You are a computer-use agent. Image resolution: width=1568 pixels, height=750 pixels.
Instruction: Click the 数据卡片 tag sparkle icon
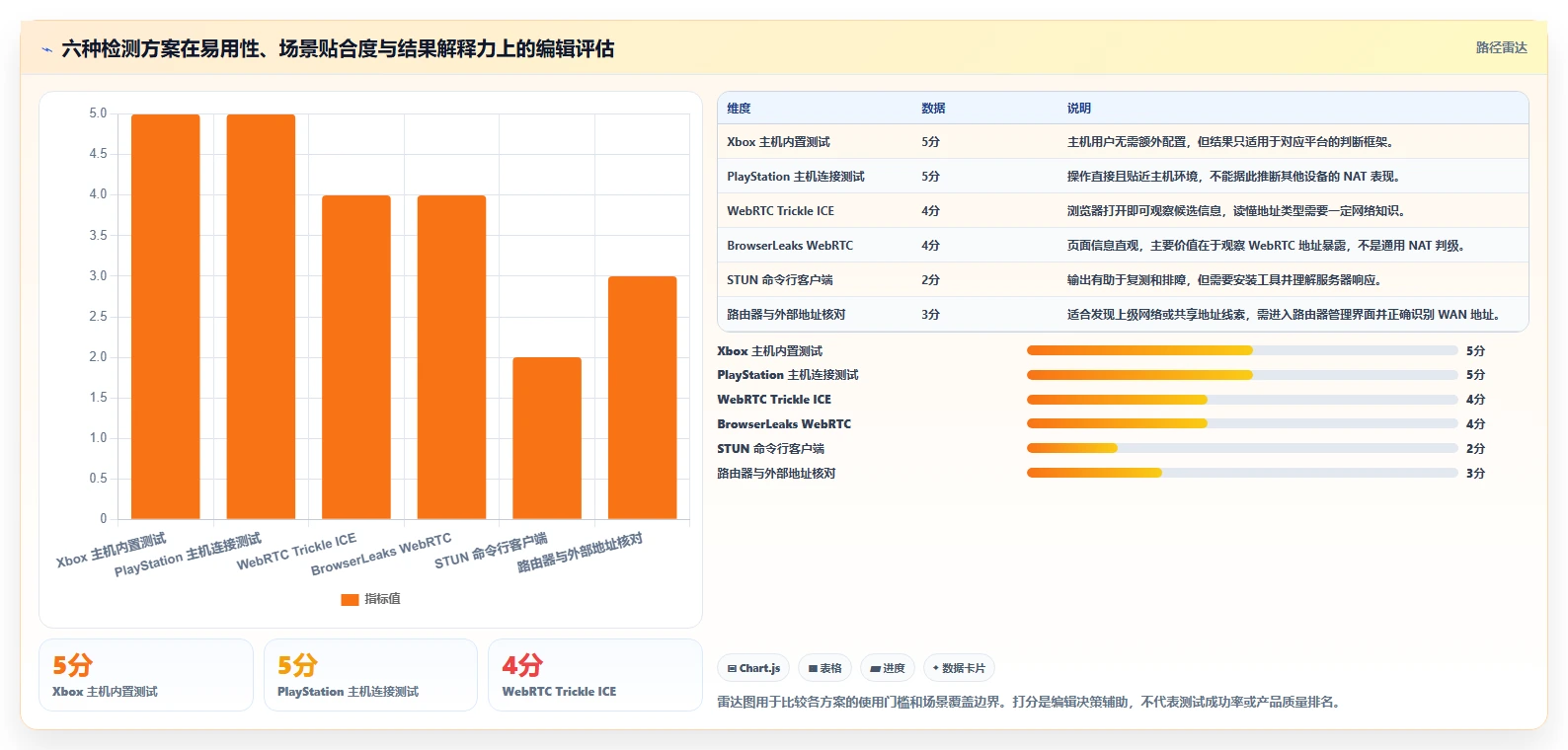(x=936, y=668)
